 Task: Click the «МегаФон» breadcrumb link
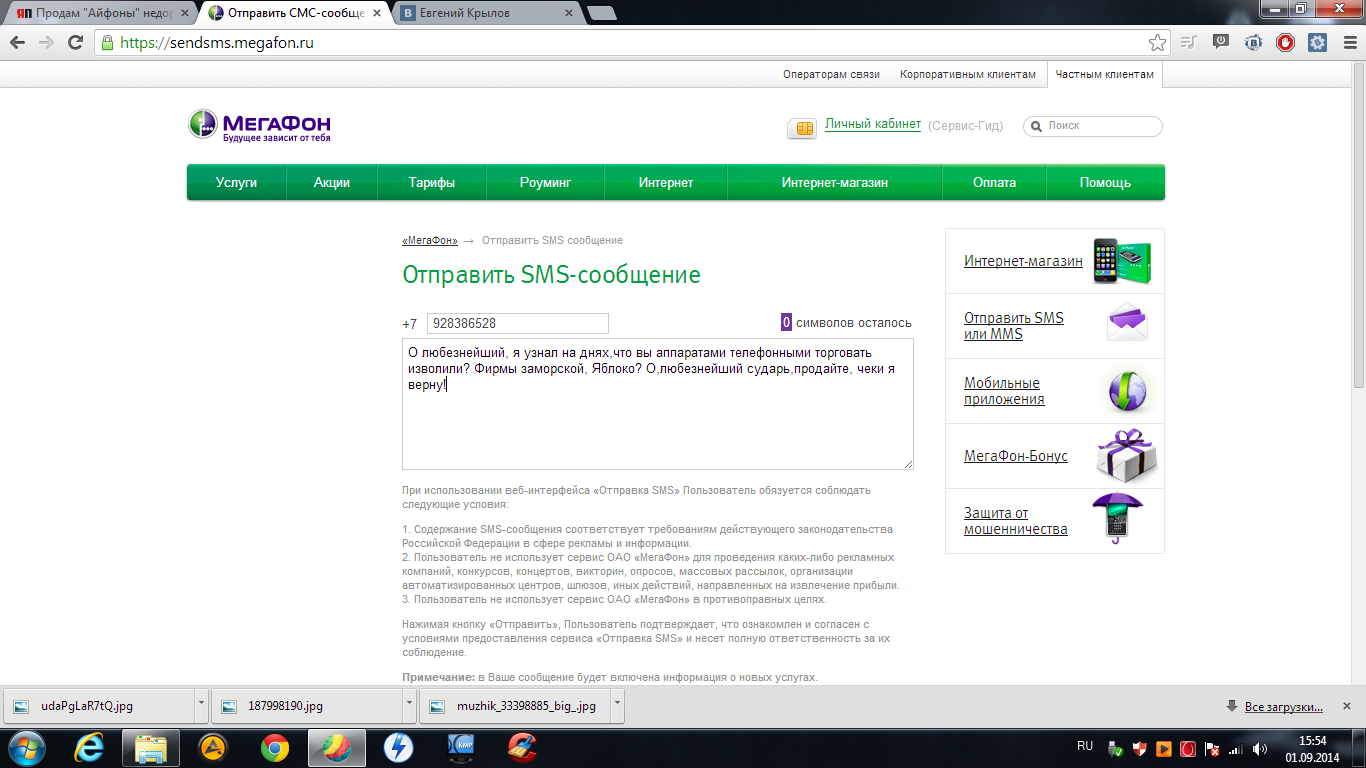click(x=430, y=241)
